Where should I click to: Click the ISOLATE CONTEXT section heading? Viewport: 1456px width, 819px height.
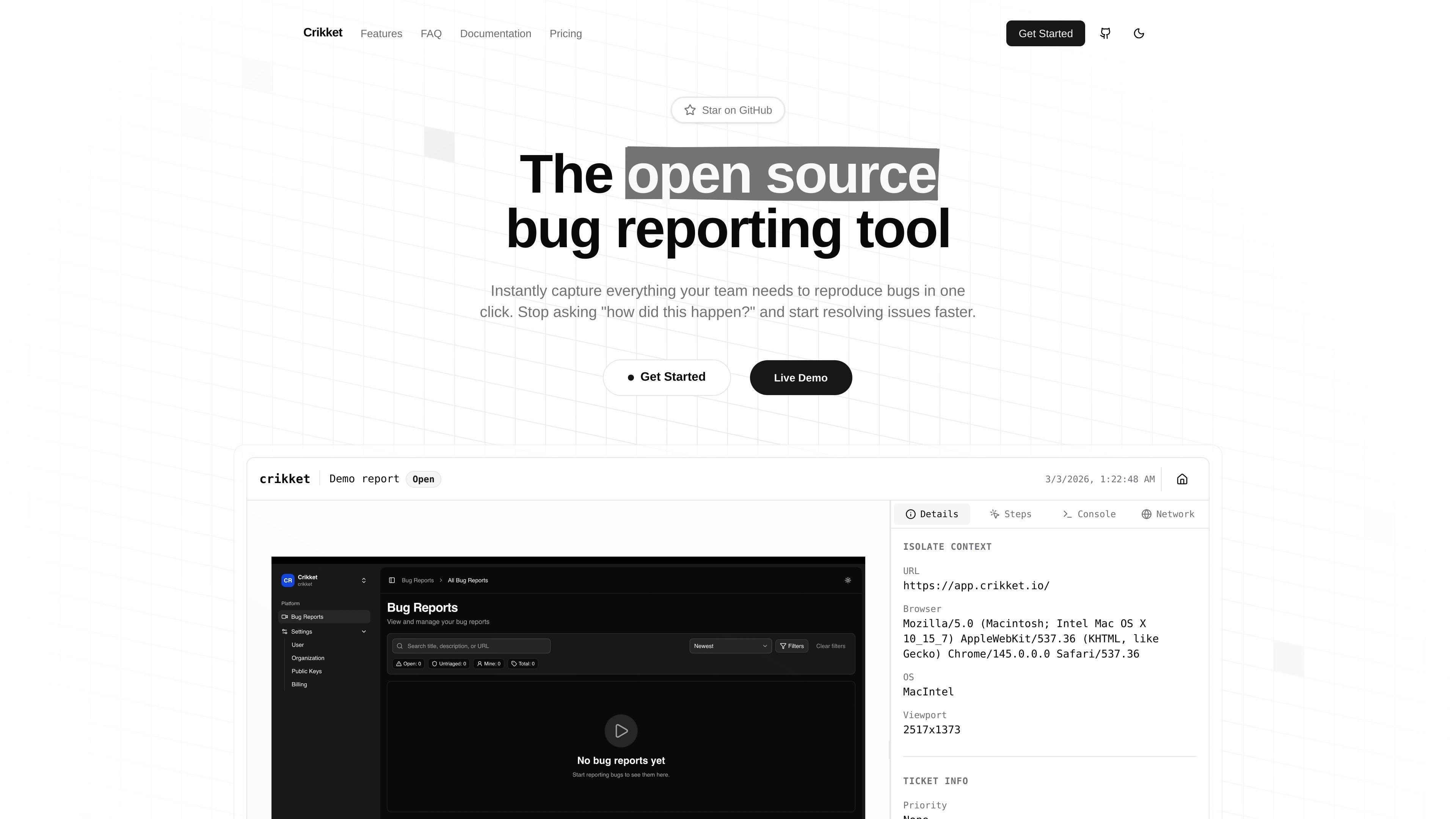click(x=947, y=546)
